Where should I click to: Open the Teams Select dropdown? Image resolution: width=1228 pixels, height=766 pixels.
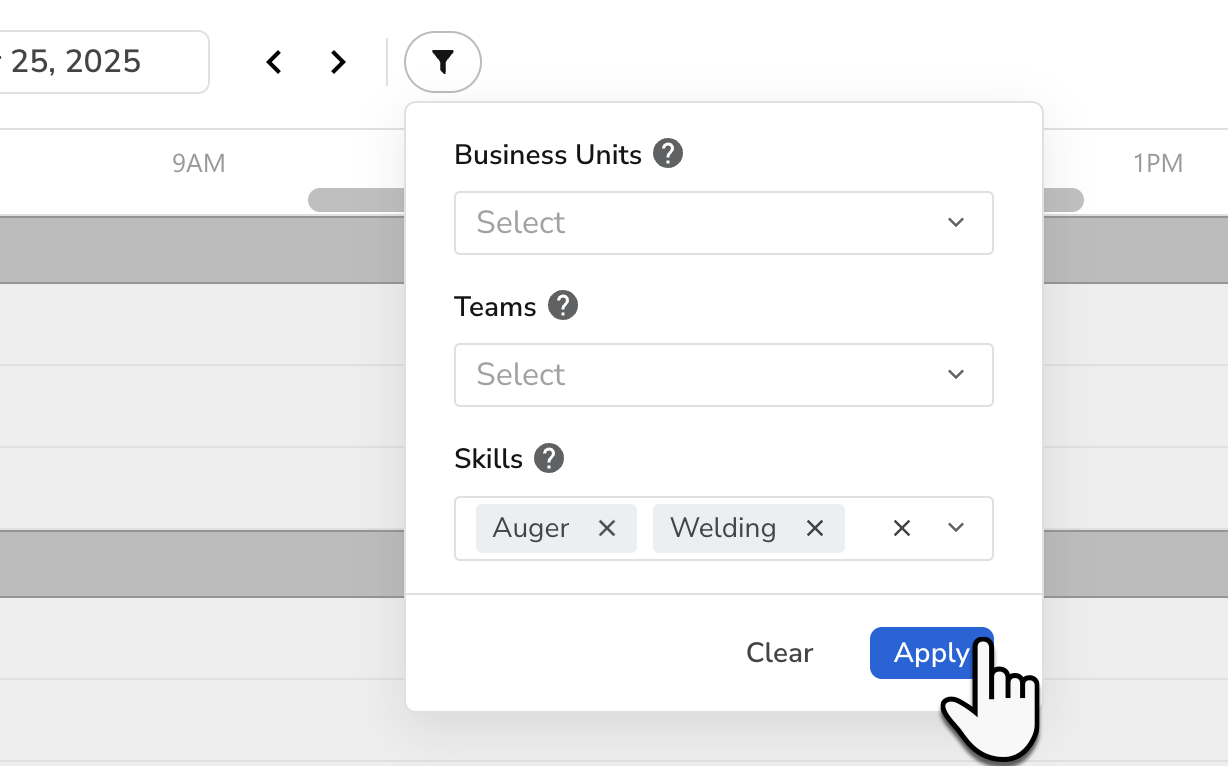723,375
